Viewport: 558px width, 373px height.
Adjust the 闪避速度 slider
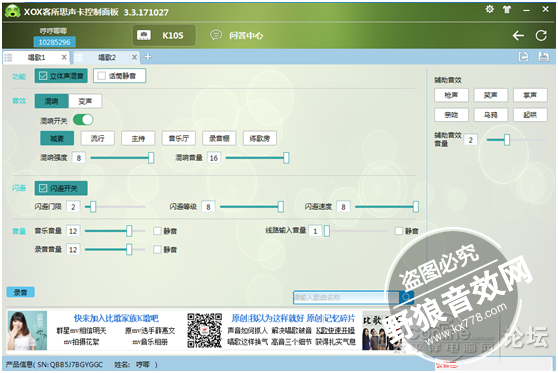coord(416,207)
